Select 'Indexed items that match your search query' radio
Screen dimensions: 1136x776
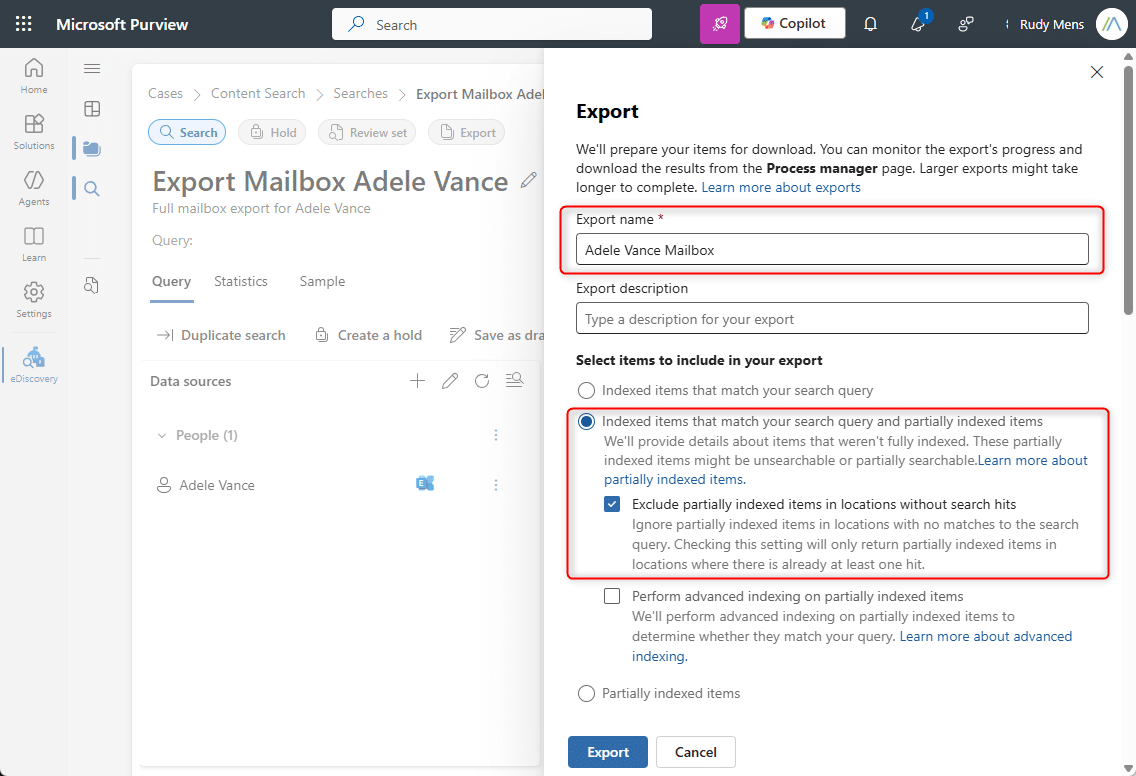[x=586, y=390]
